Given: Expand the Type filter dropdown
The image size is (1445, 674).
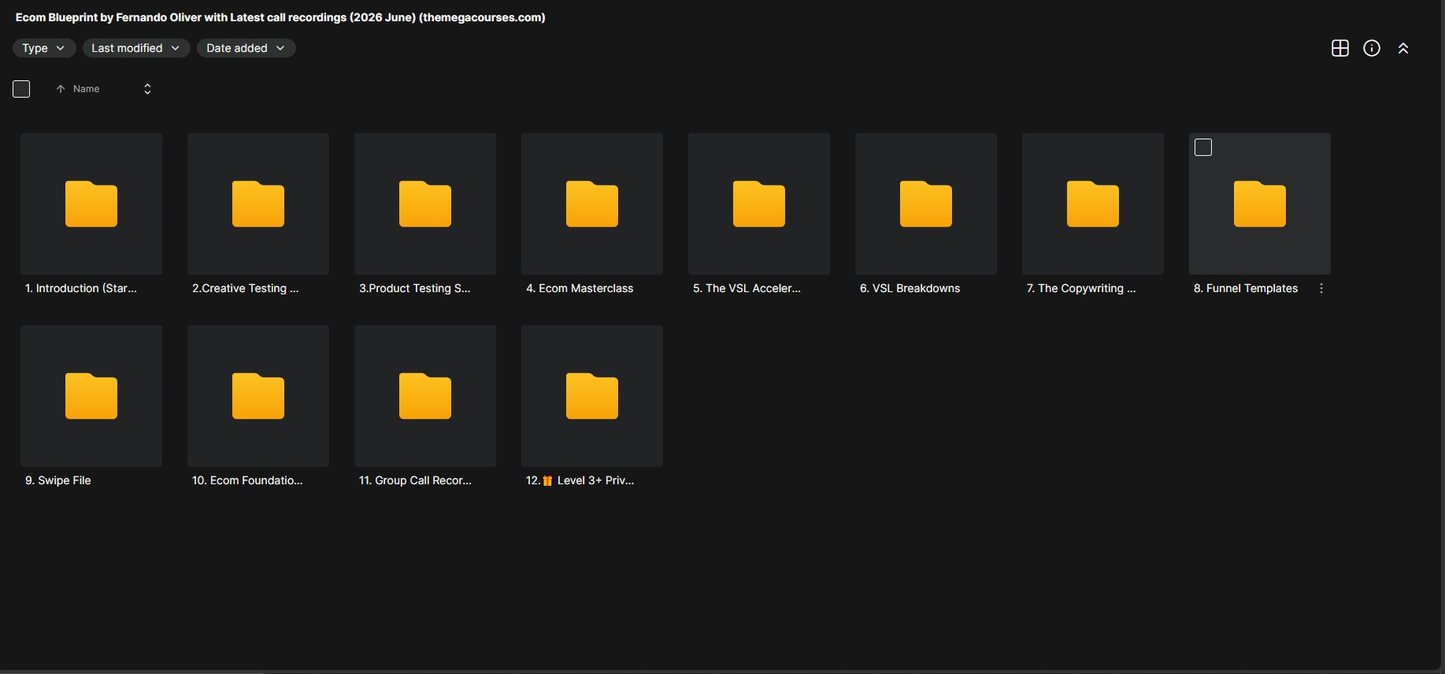Looking at the screenshot, I should pos(44,48).
